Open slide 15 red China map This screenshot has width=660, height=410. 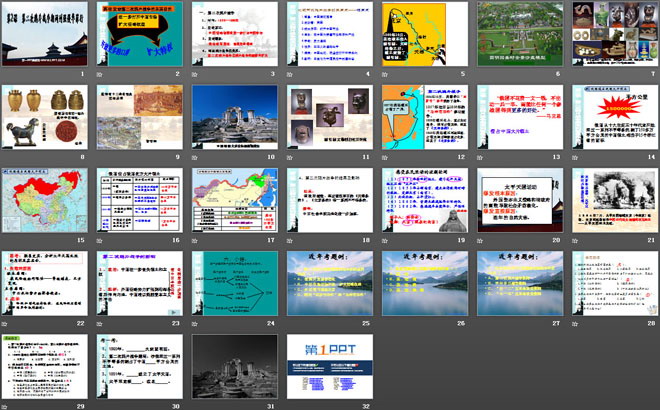[x=47, y=201]
